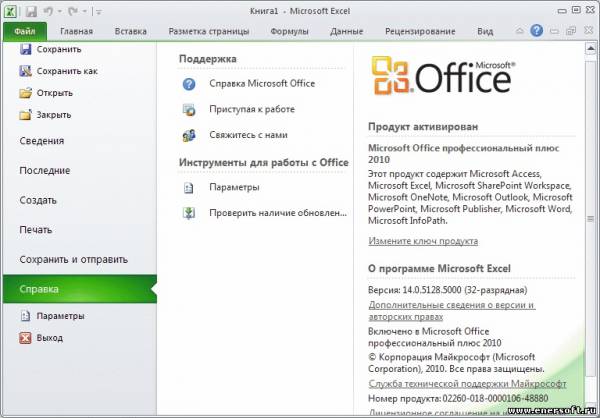The width and height of the screenshot is (600, 418).
Task: Click the Открыть folder icon
Action: (25, 93)
